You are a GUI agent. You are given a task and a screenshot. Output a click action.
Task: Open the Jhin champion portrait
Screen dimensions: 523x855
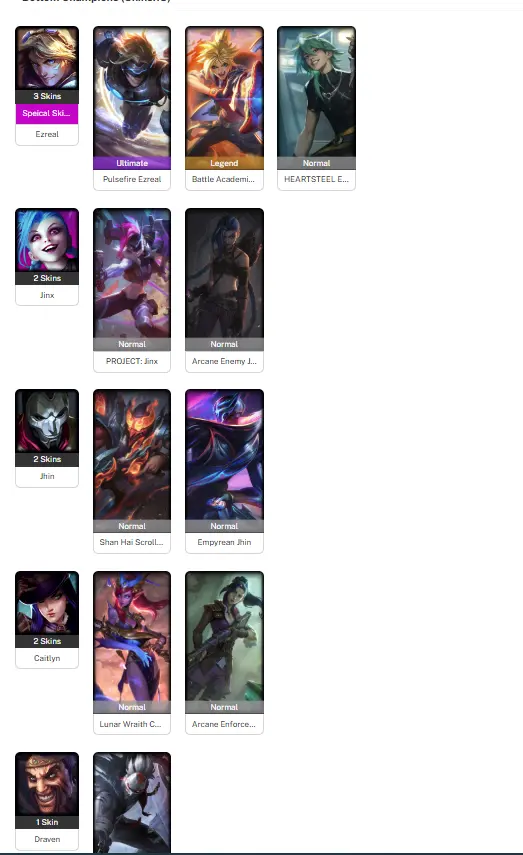pos(47,421)
